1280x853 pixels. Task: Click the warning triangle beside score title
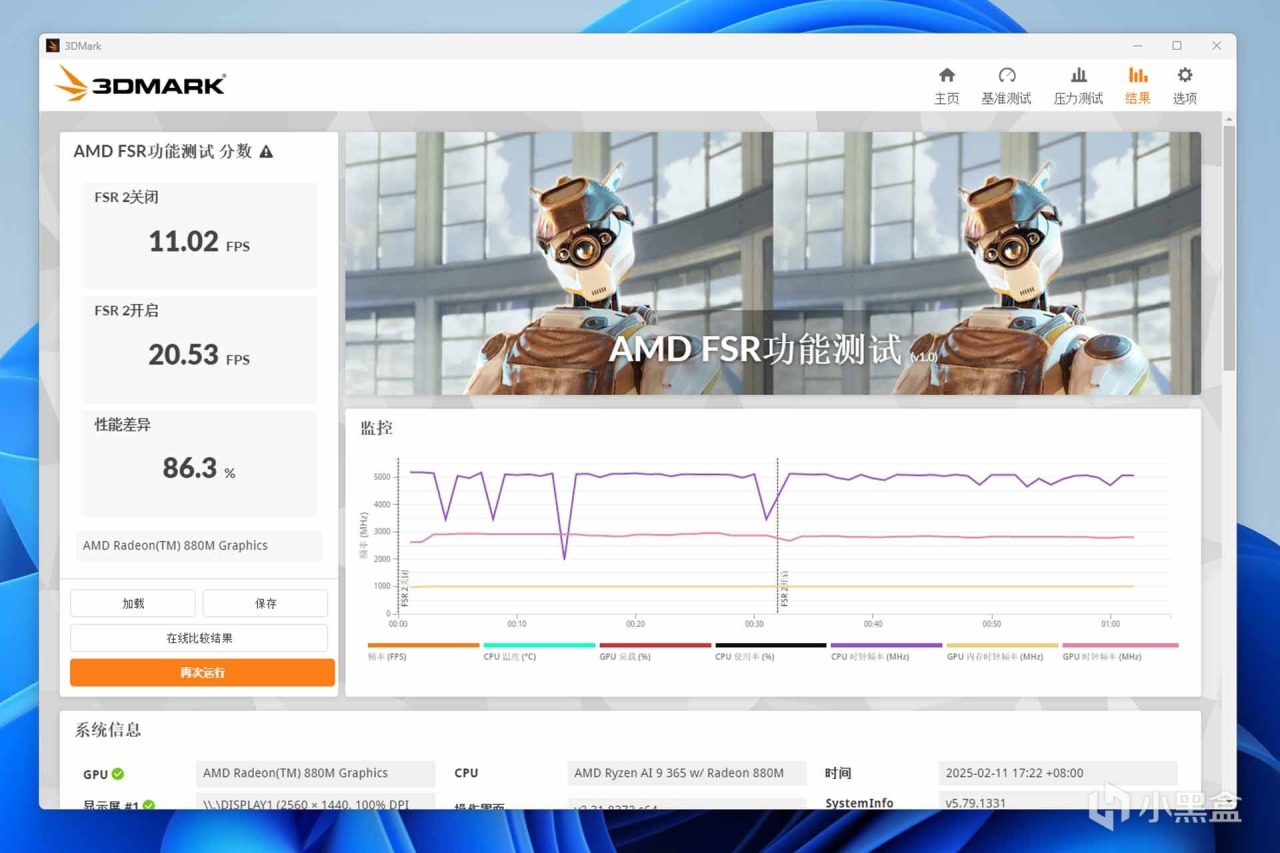266,152
